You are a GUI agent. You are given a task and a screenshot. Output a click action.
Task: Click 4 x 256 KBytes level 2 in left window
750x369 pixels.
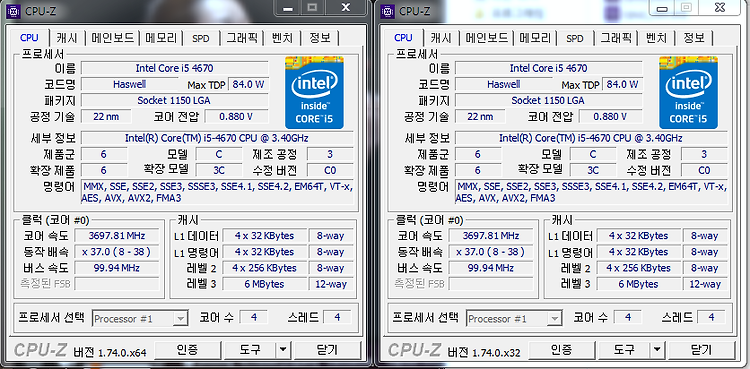click(x=264, y=268)
